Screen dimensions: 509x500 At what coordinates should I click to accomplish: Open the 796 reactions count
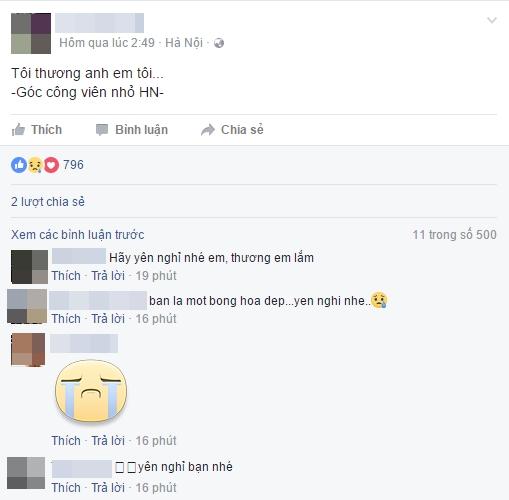[x=73, y=165]
